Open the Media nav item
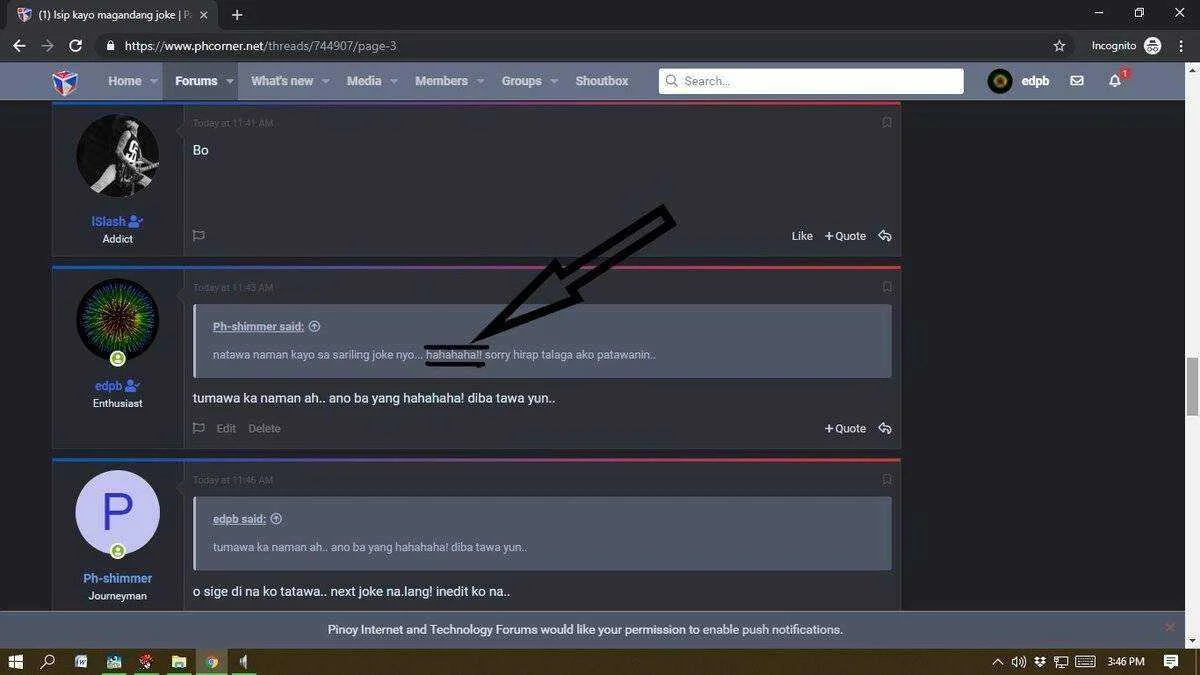 (x=364, y=81)
